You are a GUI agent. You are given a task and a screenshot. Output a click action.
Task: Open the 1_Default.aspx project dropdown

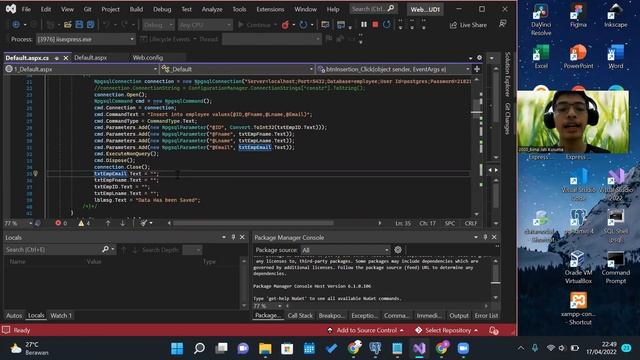tap(81, 69)
